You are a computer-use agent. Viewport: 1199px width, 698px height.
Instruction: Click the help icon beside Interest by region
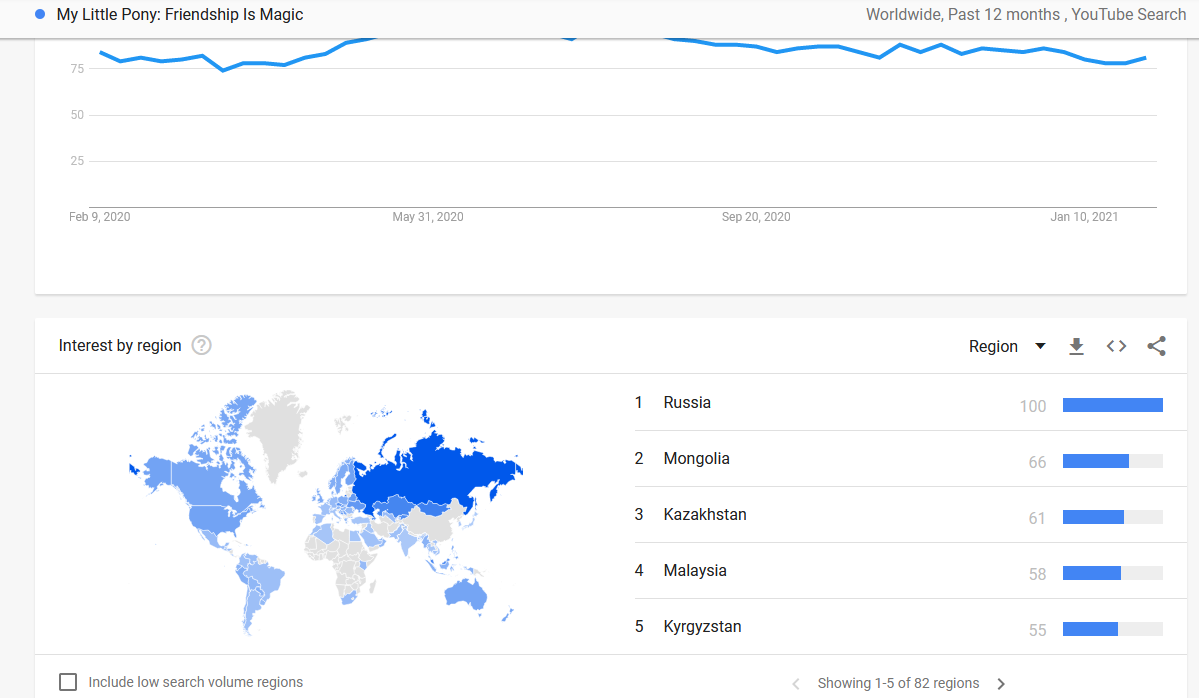coord(202,346)
